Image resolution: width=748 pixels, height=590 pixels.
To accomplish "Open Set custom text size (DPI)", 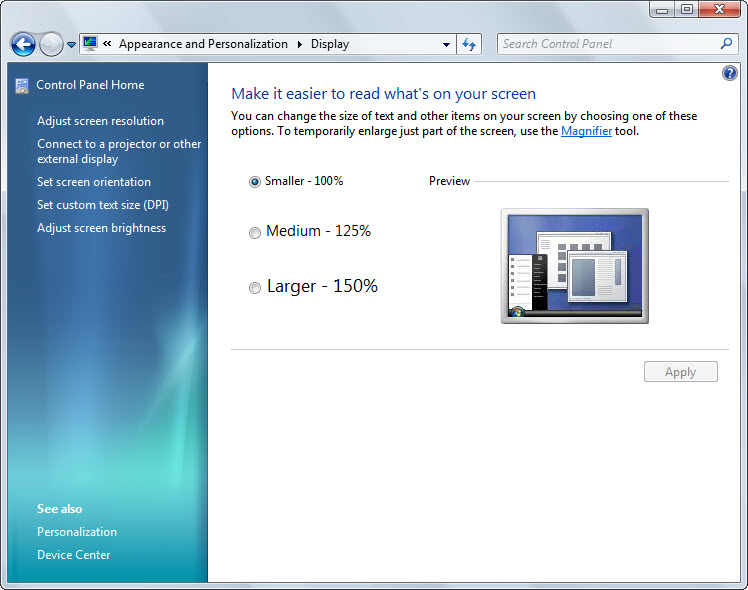I will pyautogui.click(x=103, y=205).
